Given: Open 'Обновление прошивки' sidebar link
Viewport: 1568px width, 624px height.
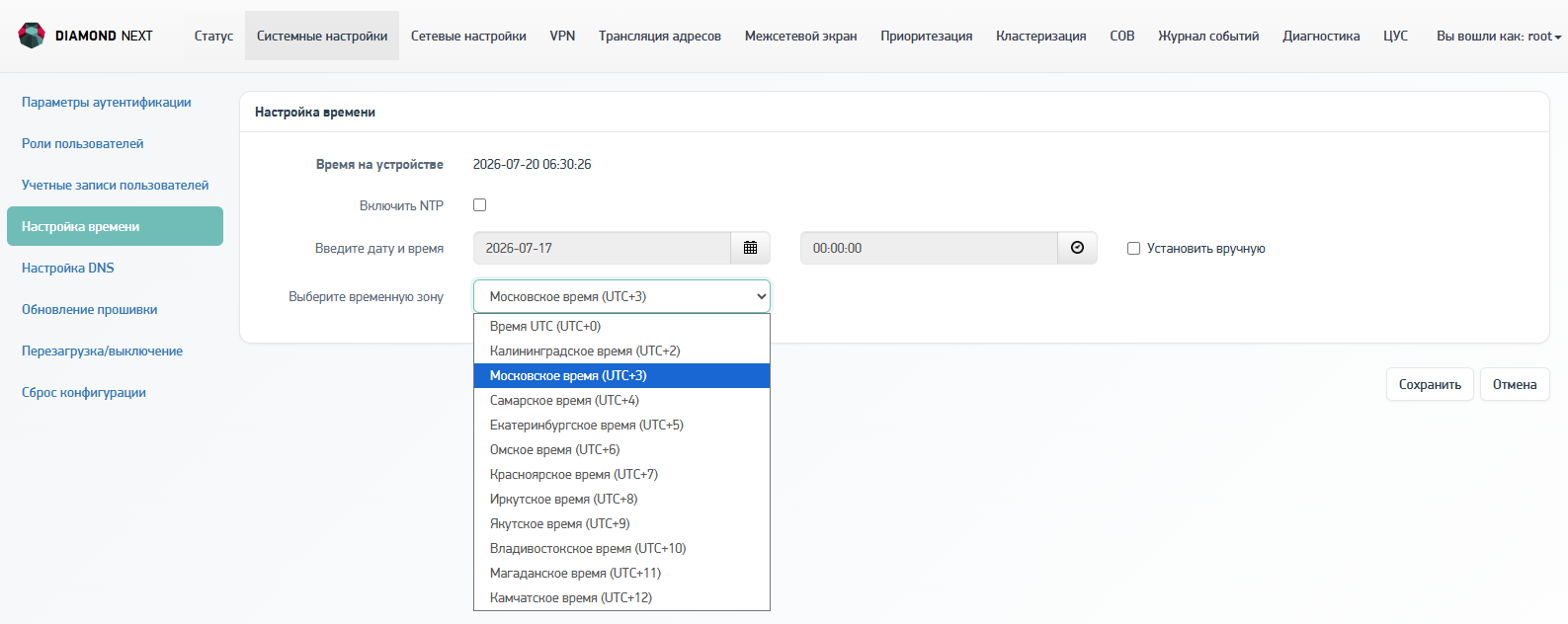Looking at the screenshot, I should pos(90,309).
